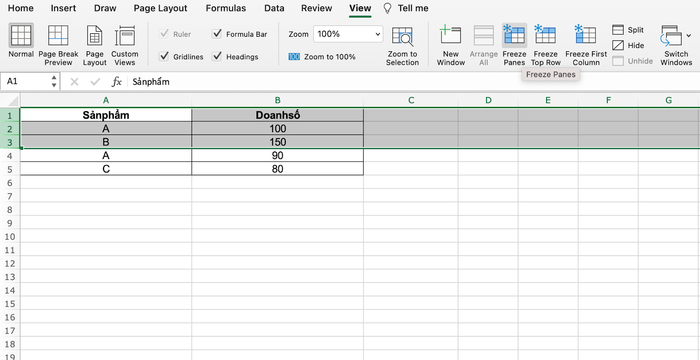Click the formula bar input containing Sảnphẩm
Screen dimensions: 700x360
pos(414,82)
